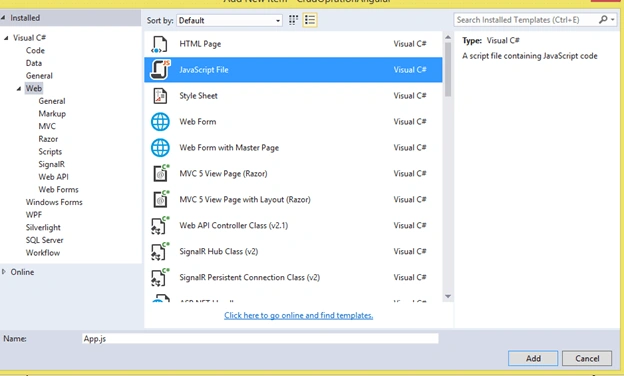624x376 pixels.
Task: Select General under the Web node
Action: [52, 101]
